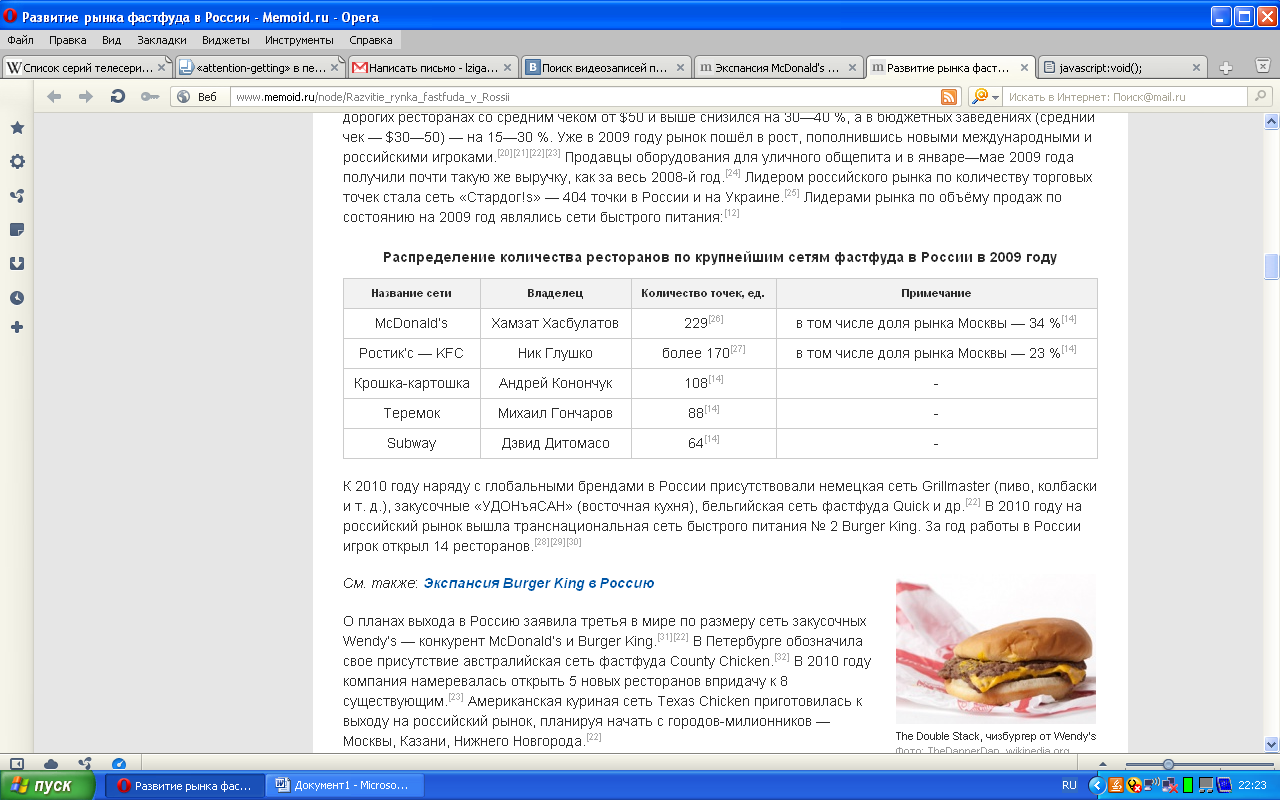Click the Веб globe badge in address bar
Image resolution: width=1280 pixels, height=800 pixels.
click(x=198, y=97)
